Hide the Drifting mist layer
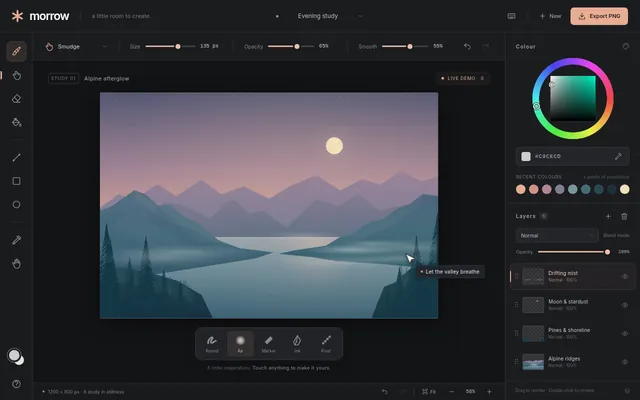This screenshot has width=640, height=400. (624, 277)
